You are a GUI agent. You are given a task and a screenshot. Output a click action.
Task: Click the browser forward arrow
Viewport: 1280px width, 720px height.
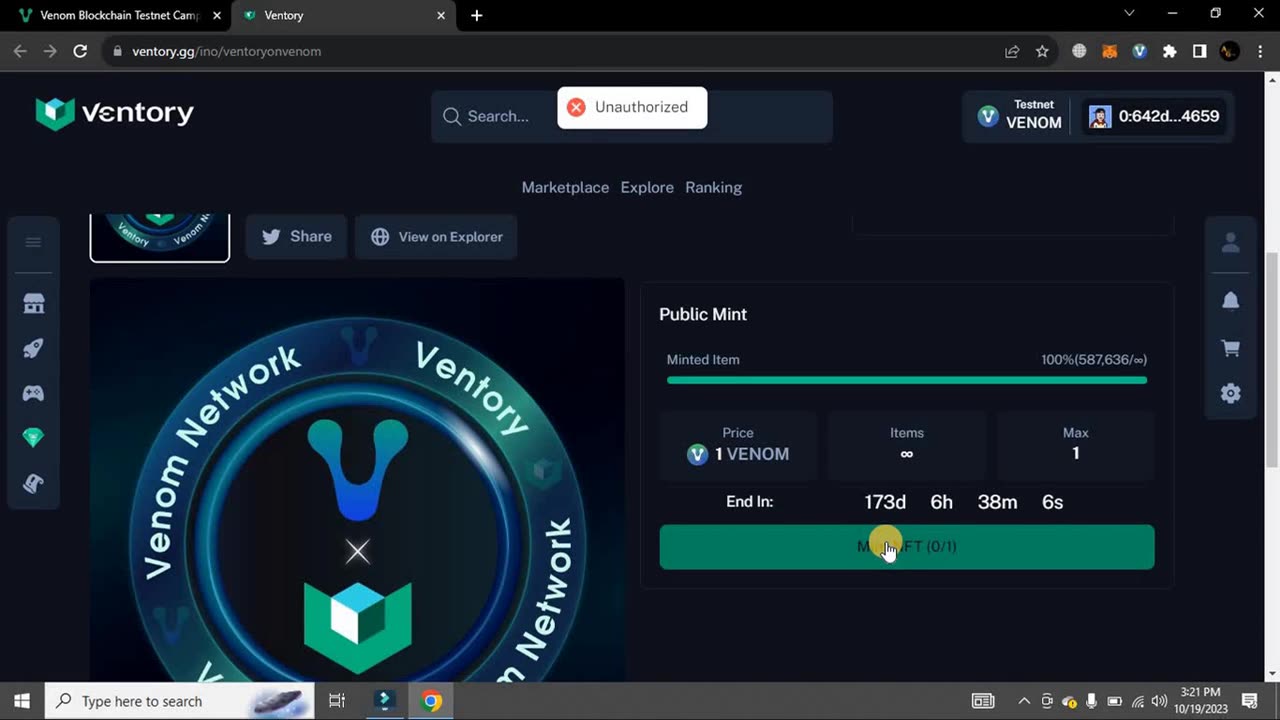pyautogui.click(x=50, y=51)
